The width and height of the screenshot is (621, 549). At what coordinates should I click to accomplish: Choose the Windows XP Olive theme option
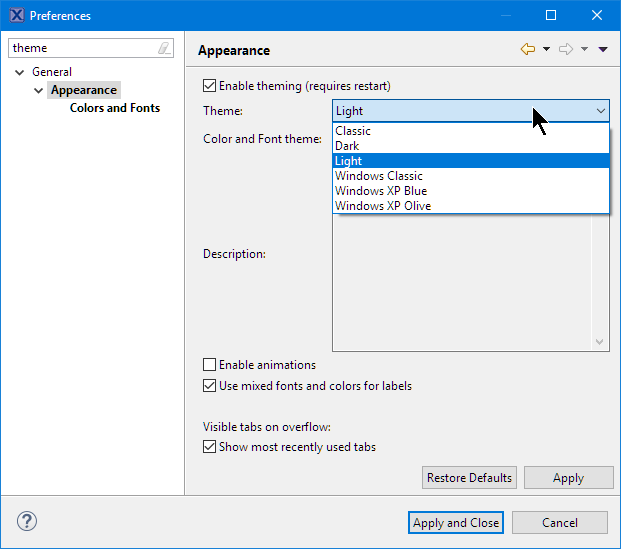(x=383, y=206)
